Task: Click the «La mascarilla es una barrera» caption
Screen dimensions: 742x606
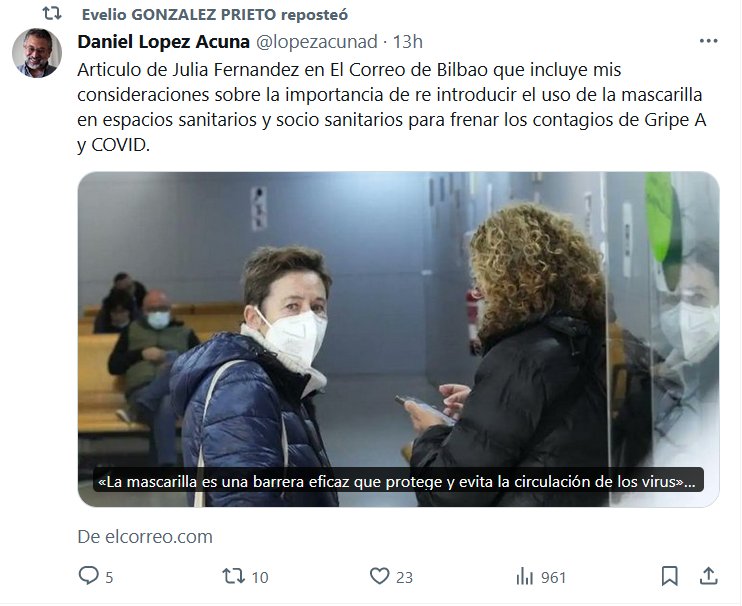Action: [x=398, y=482]
